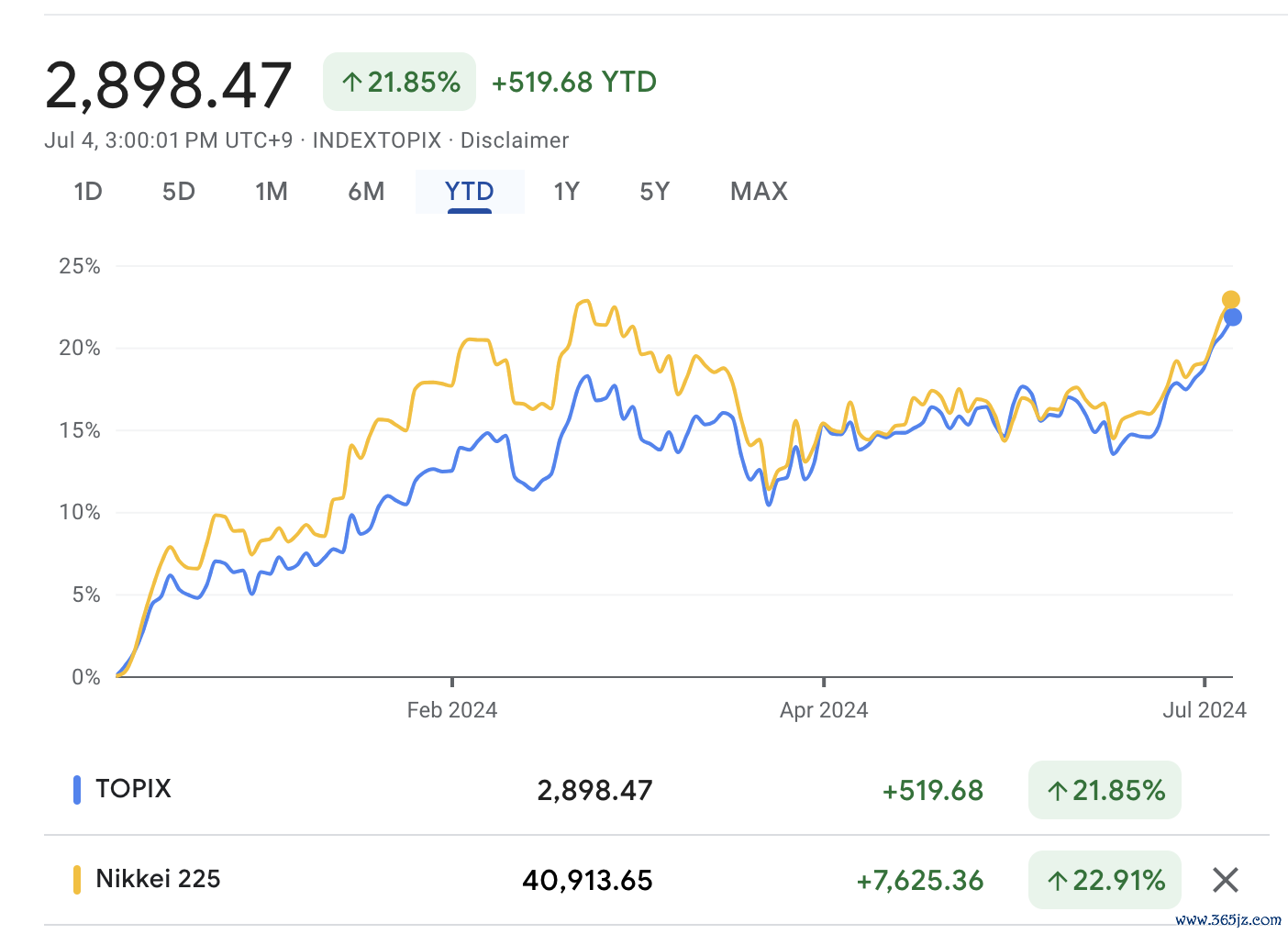Click the up arrow in header percent badge

click(352, 83)
